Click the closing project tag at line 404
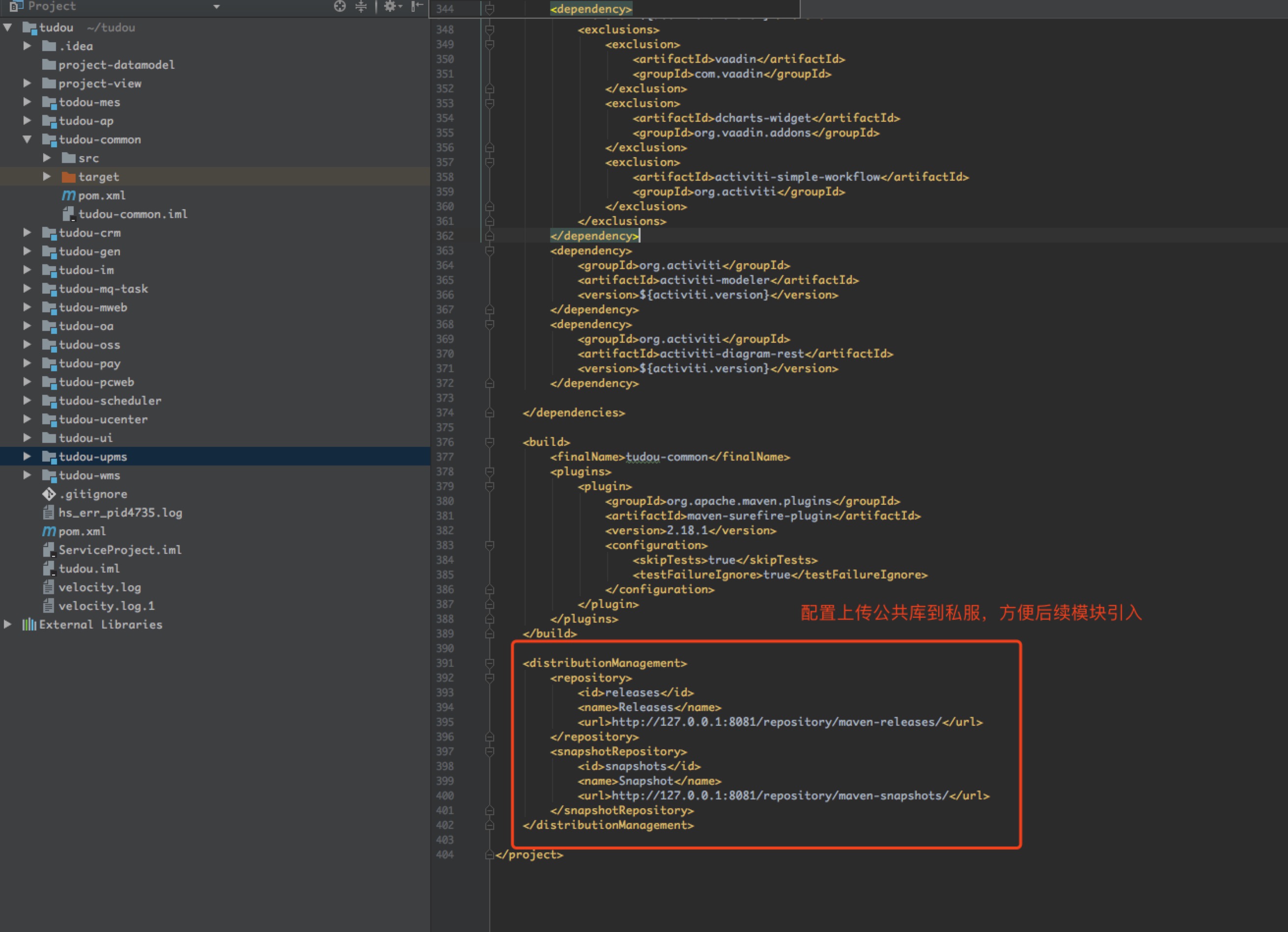Screen dimensions: 1288x932 point(529,855)
